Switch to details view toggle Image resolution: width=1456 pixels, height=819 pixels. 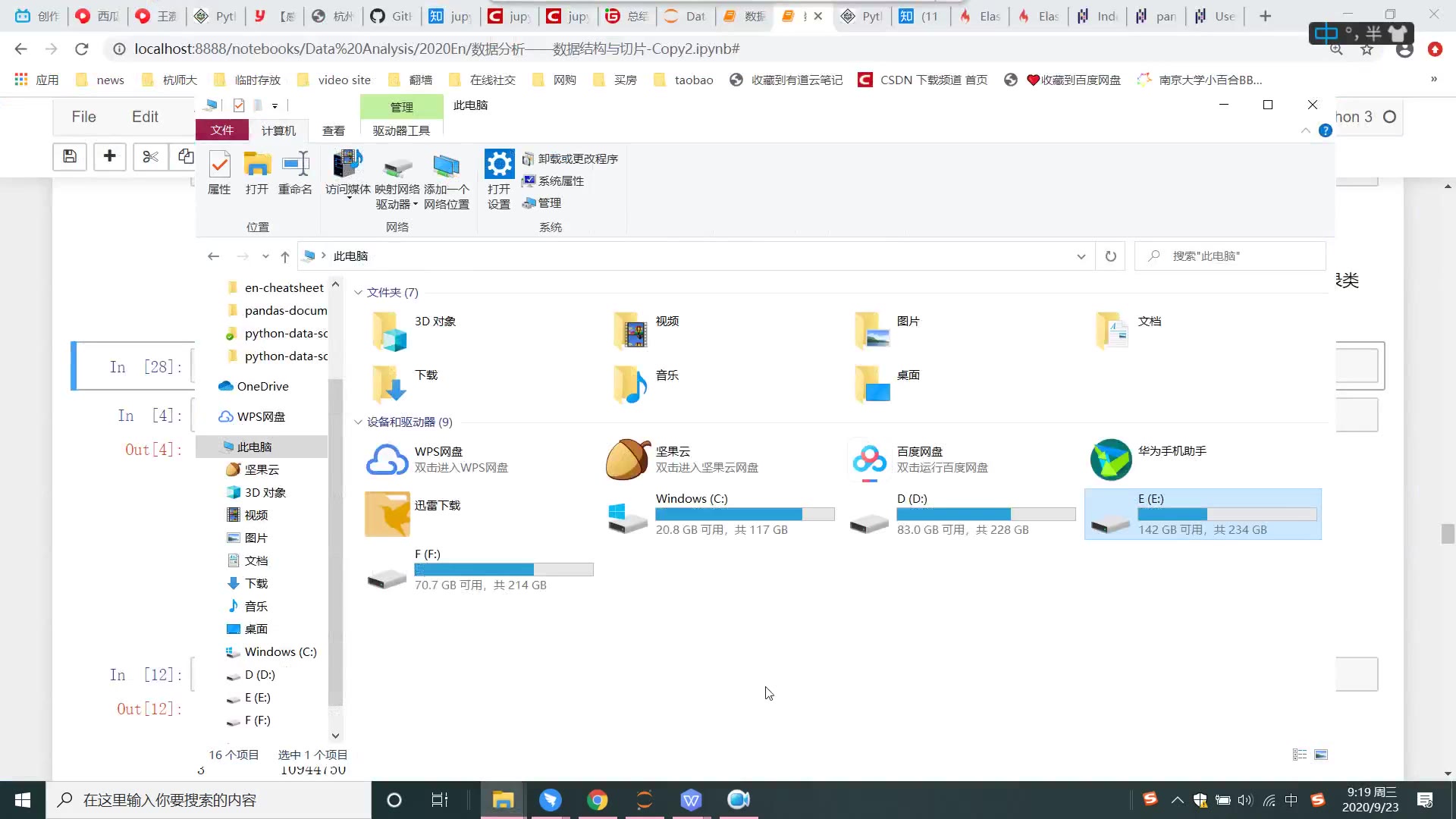click(x=1300, y=755)
